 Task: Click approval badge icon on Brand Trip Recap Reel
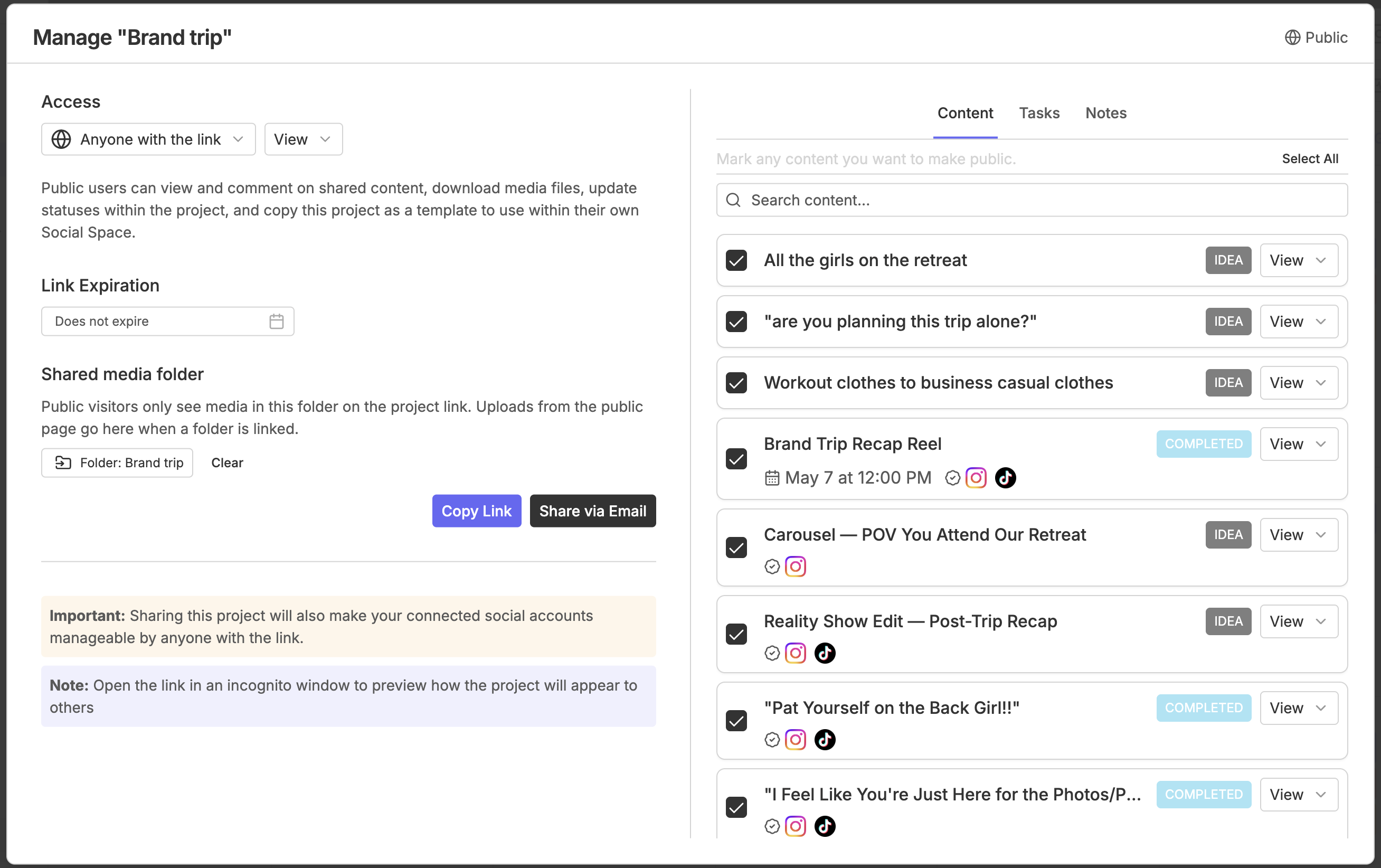pyautogui.click(x=952, y=478)
